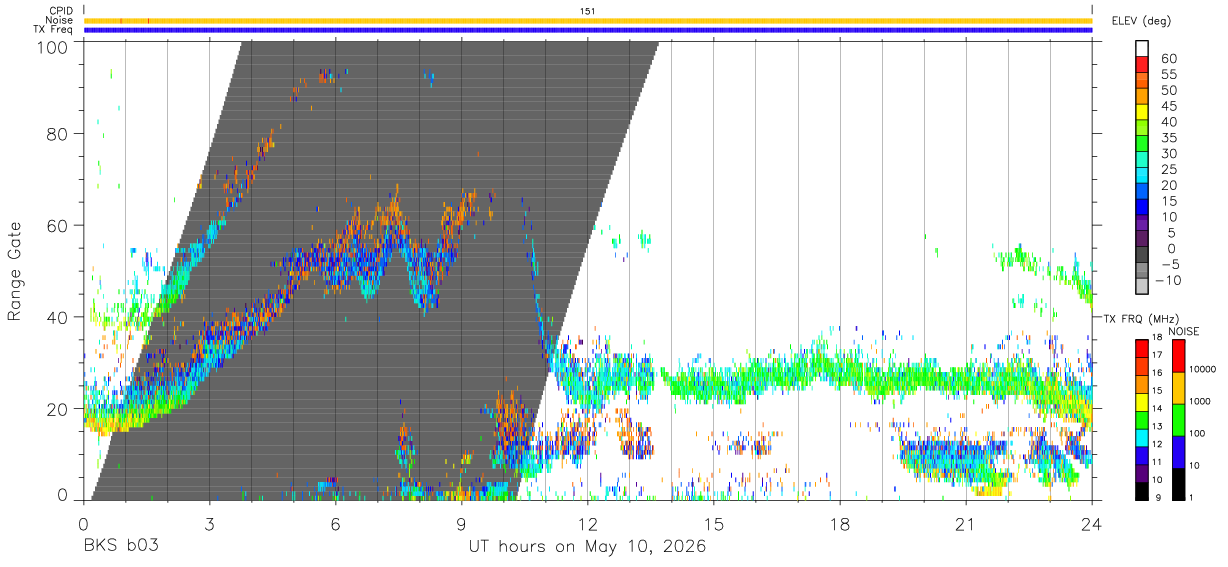
Task: Click the Noise row label
Action: 60,20
